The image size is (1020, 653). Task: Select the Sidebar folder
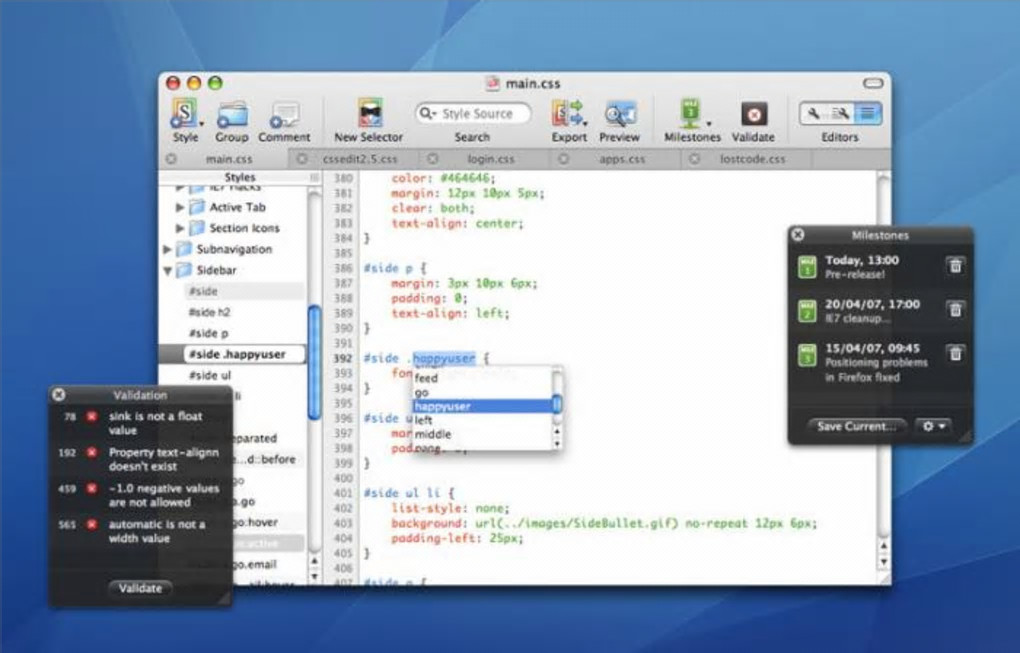[x=207, y=270]
